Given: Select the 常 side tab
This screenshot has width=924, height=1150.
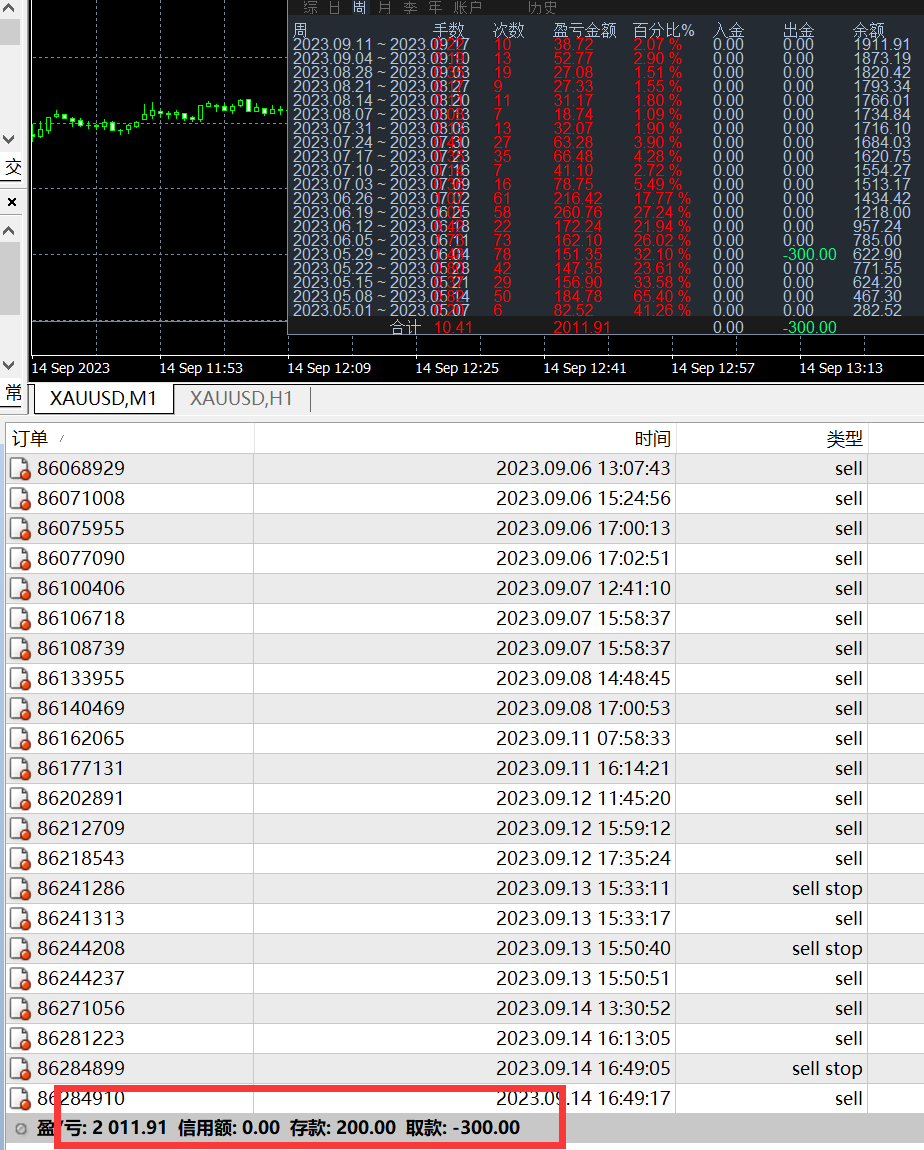Looking at the screenshot, I should point(13,393).
